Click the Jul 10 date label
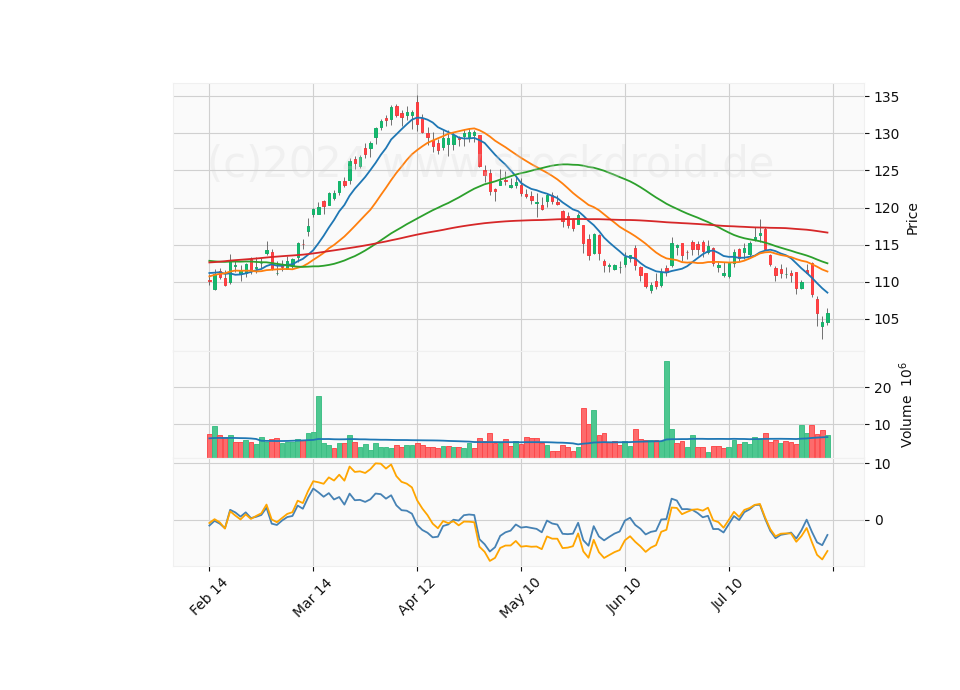Viewport: 960px width, 690px height. tap(727, 595)
